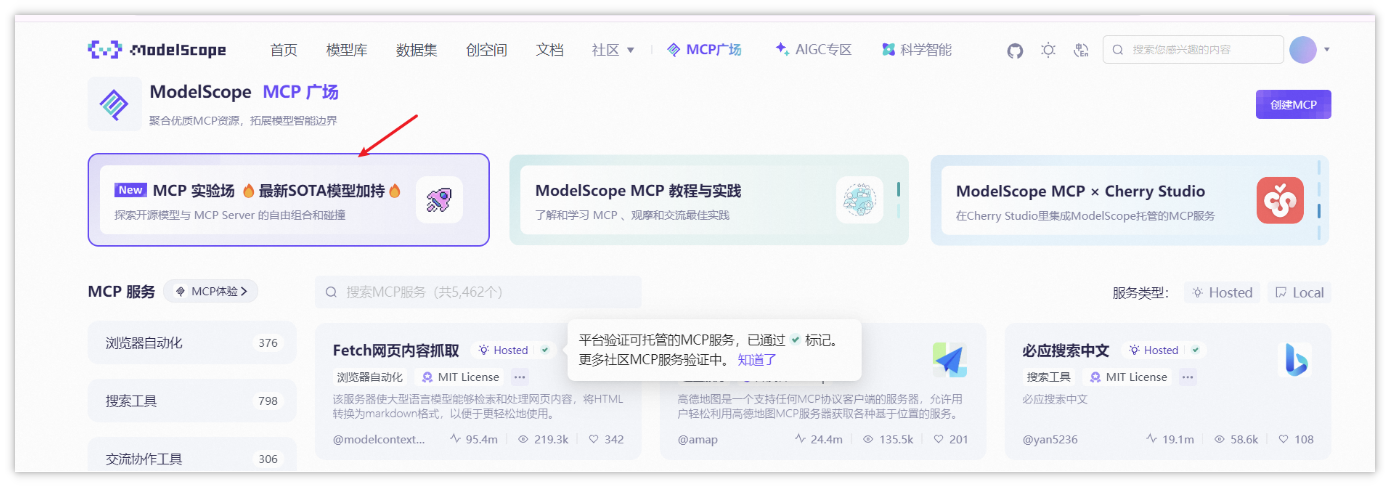Open the ModelScope MCP 教程与实践 card

[x=709, y=200]
